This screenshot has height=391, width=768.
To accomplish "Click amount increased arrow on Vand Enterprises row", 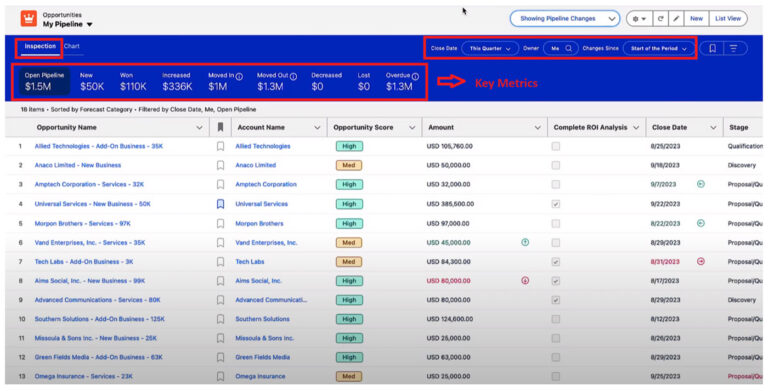I will point(525,242).
